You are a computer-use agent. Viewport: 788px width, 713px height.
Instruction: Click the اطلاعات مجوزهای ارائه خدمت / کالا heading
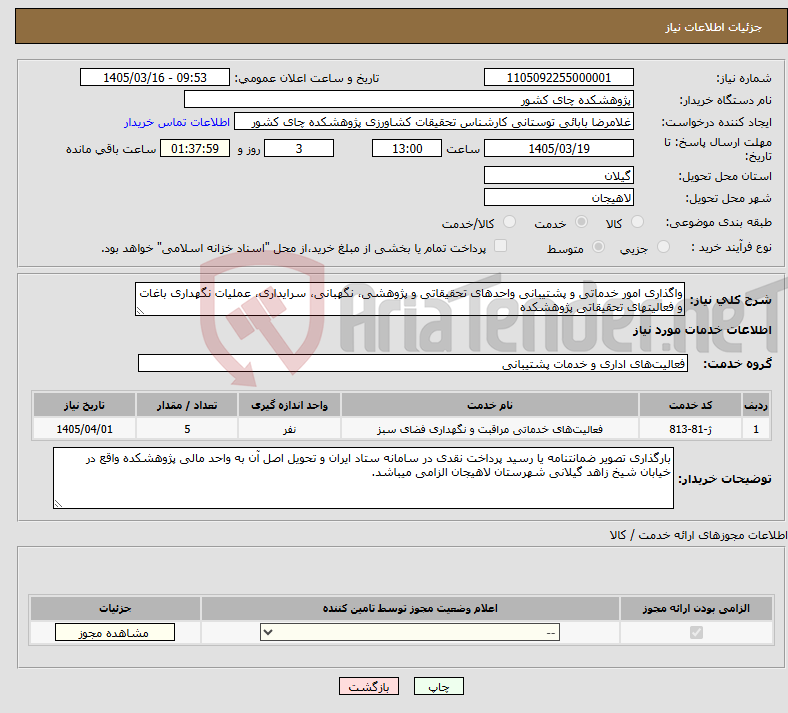tap(699, 535)
